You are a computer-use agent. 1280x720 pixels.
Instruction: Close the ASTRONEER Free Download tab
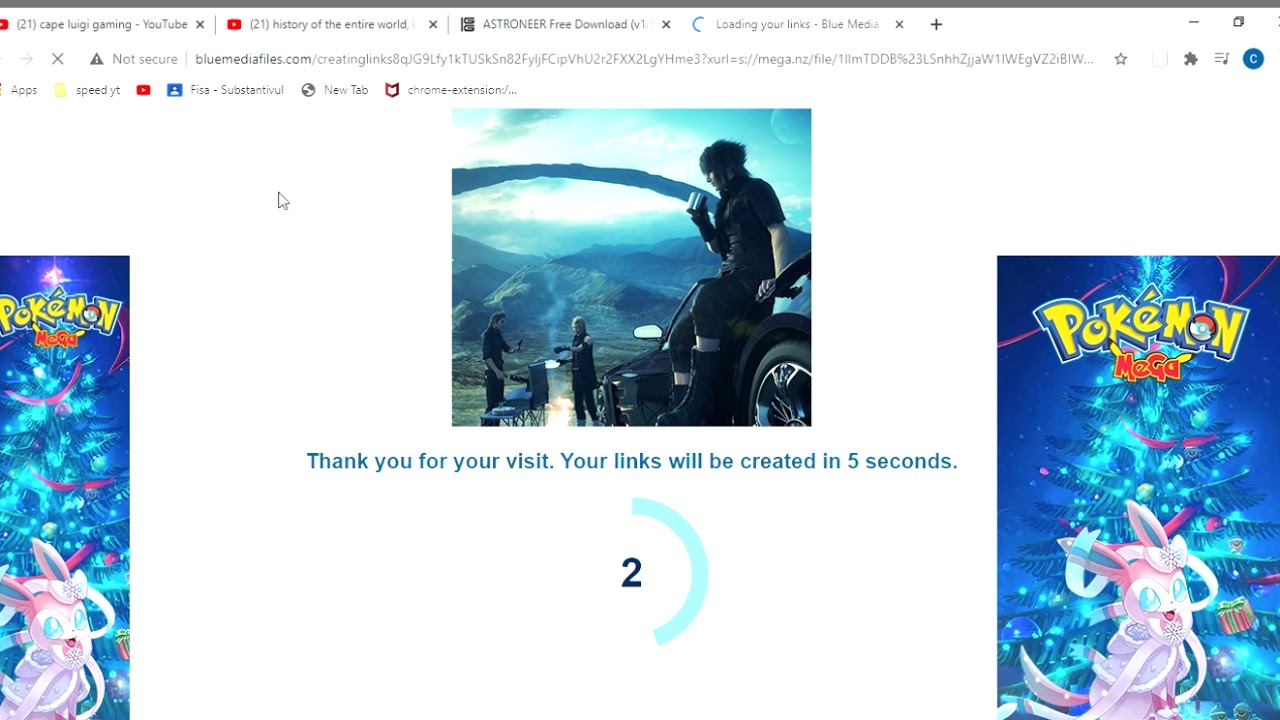(x=667, y=24)
